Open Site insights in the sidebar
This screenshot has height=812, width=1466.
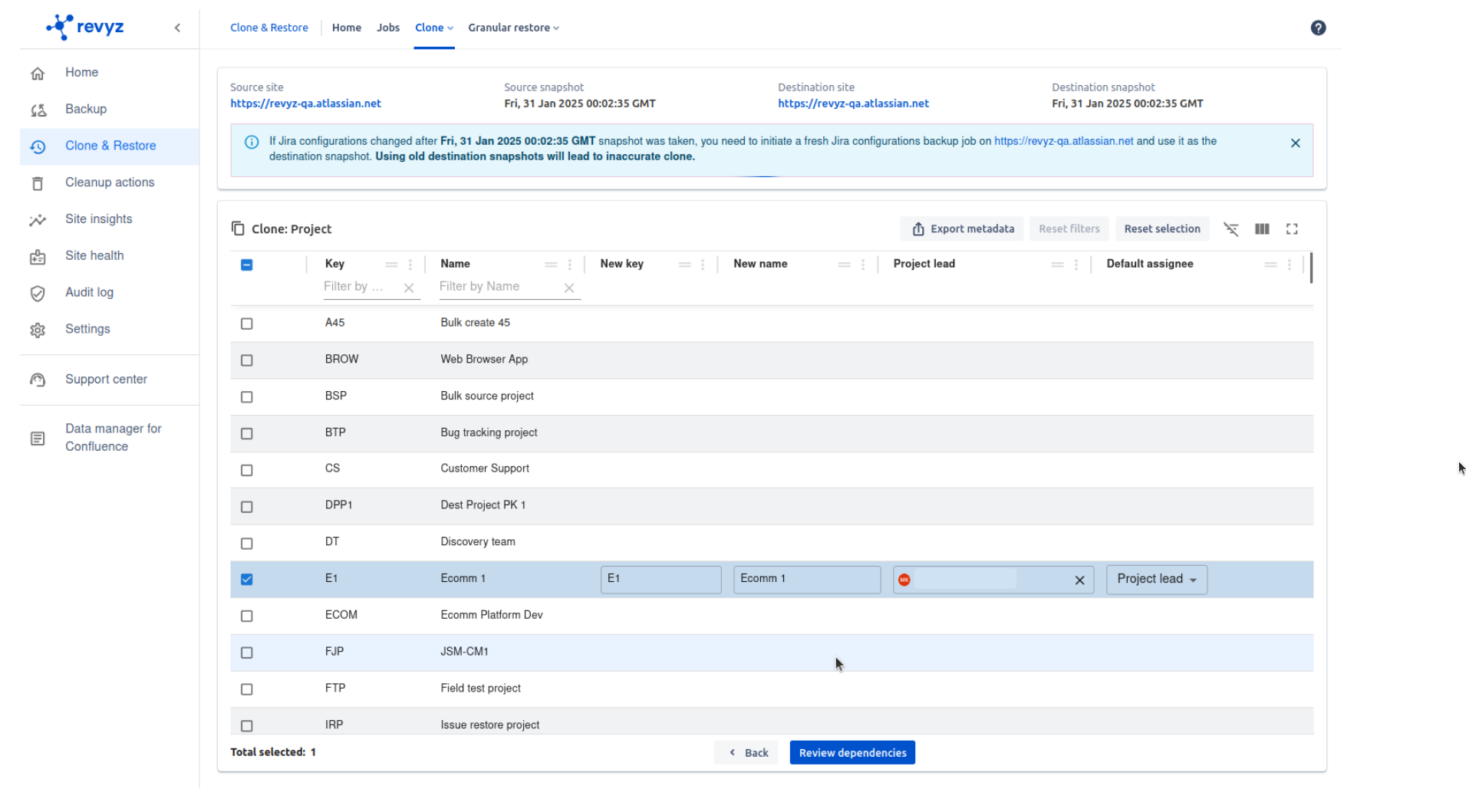tap(98, 219)
